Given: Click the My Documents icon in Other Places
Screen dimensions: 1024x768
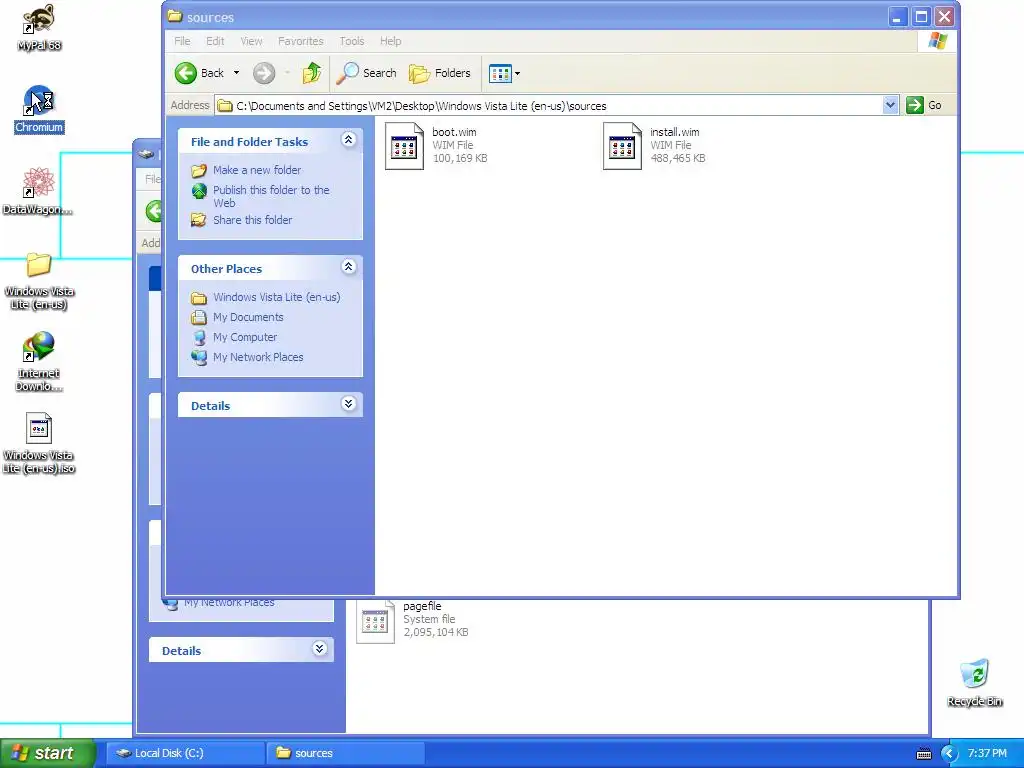Looking at the screenshot, I should click(199, 317).
